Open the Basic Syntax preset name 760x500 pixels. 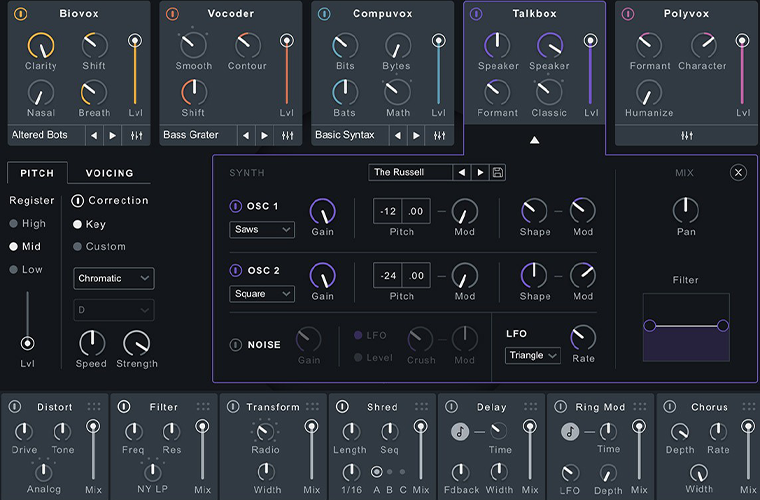tap(350, 135)
